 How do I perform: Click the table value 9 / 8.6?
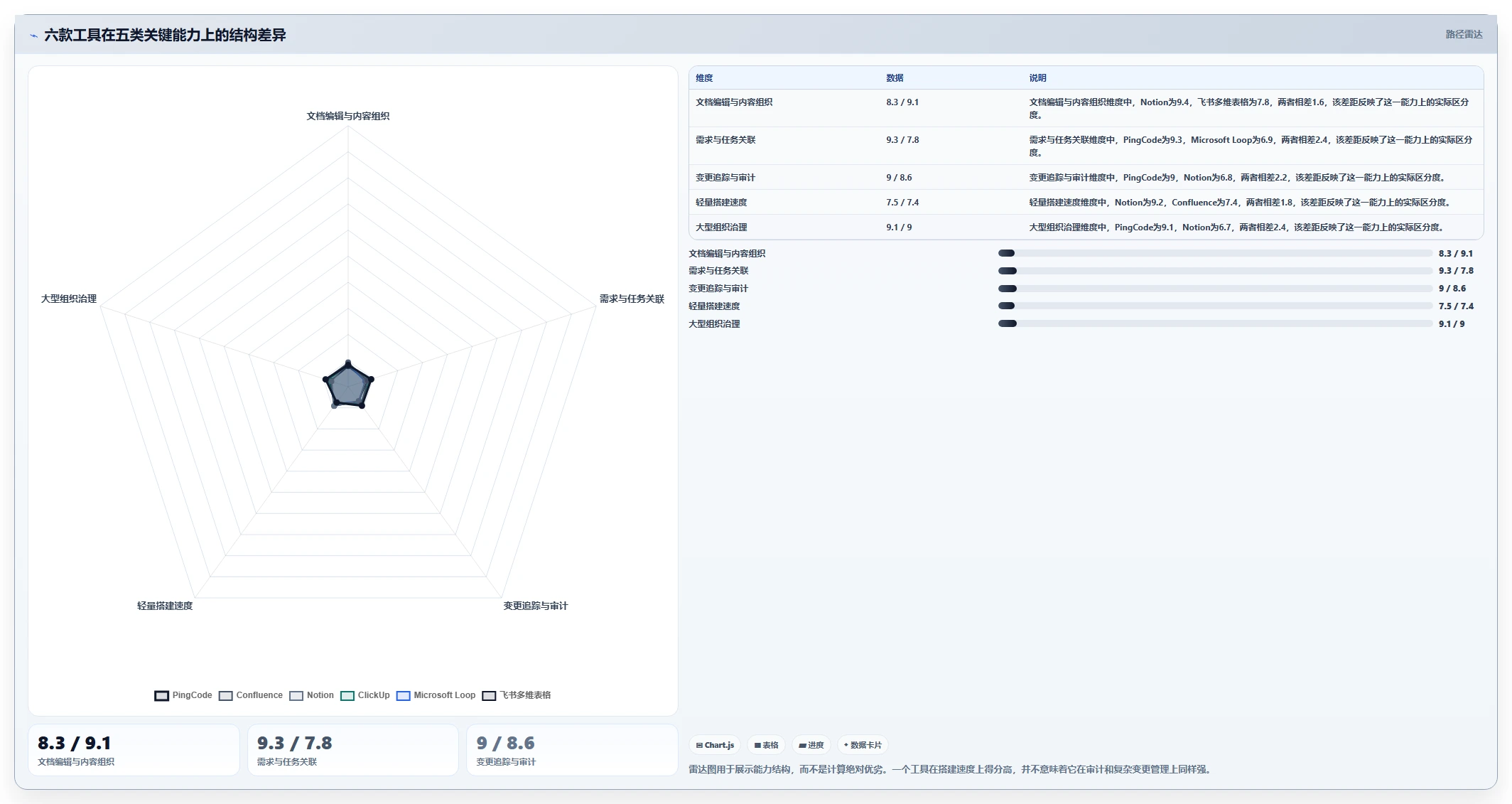(899, 178)
